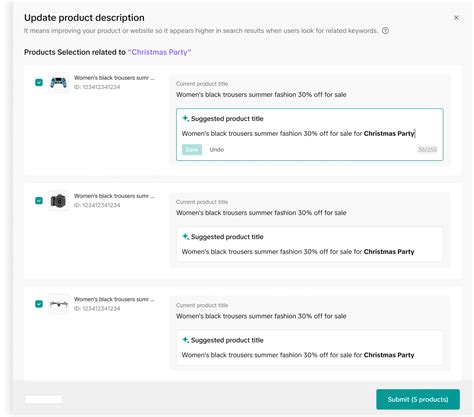Image resolution: width=474 pixels, height=417 pixels.
Task: Uncheck the camera product checkbox
Action: [x=39, y=201]
